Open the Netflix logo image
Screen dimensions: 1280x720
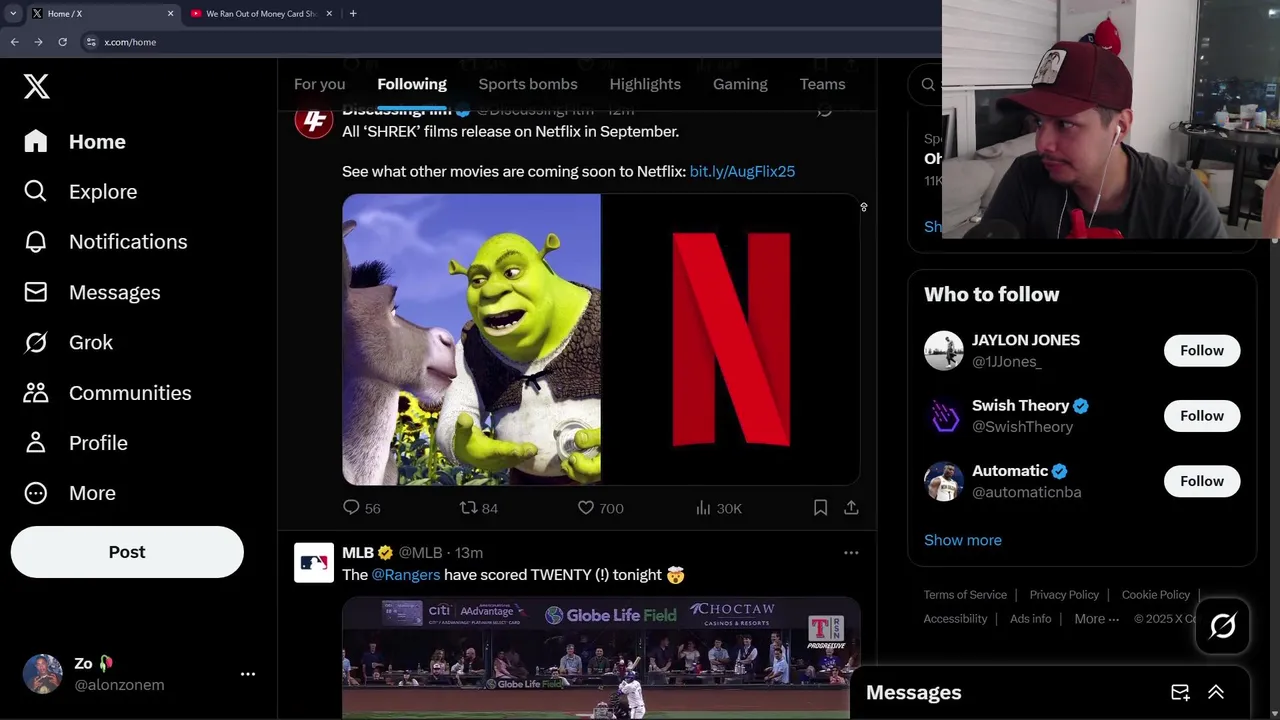(x=731, y=340)
